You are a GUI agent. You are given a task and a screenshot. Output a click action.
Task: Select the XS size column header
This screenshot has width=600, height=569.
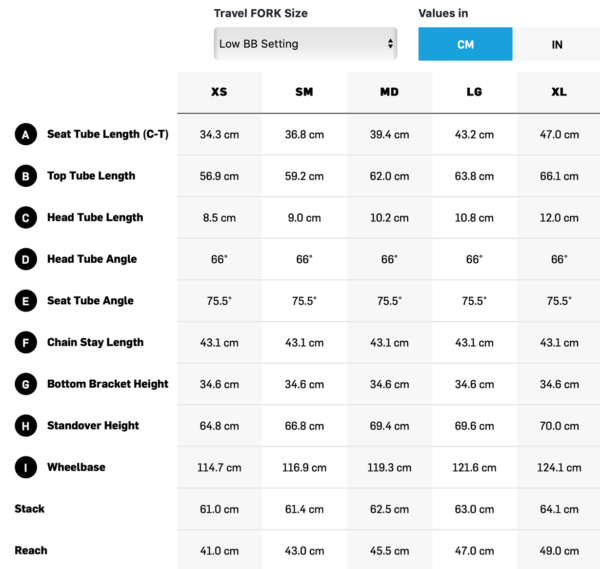[x=219, y=92]
